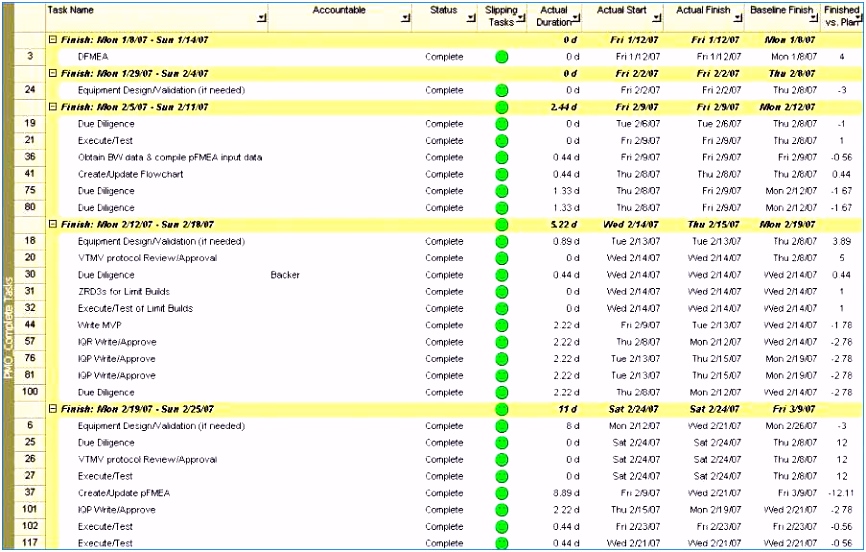866x552 pixels.
Task: Click the 'Backer' accountable cell
Action: [x=285, y=275]
